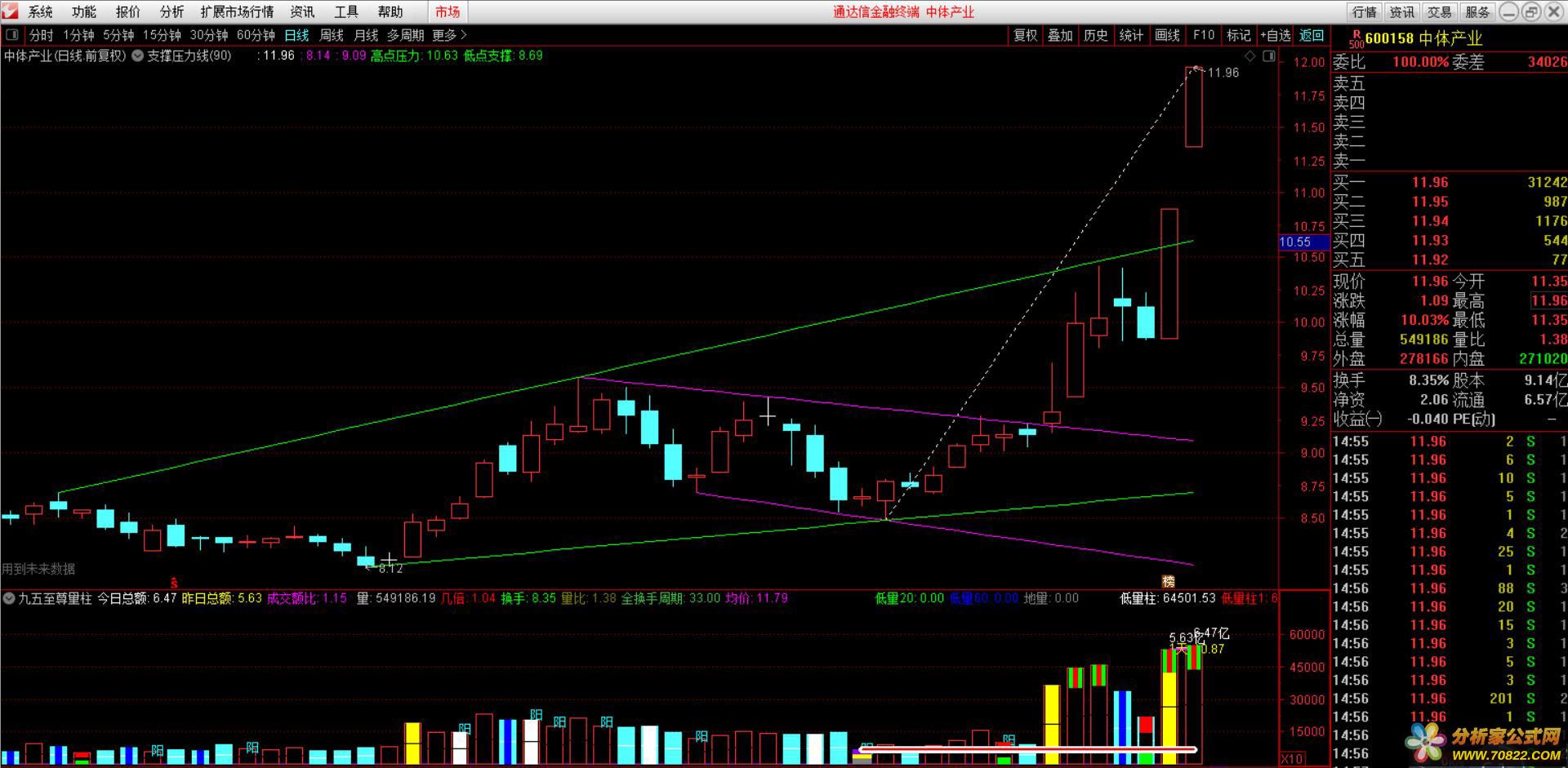Click the 14:56 tick row with volume 201

click(x=1450, y=699)
